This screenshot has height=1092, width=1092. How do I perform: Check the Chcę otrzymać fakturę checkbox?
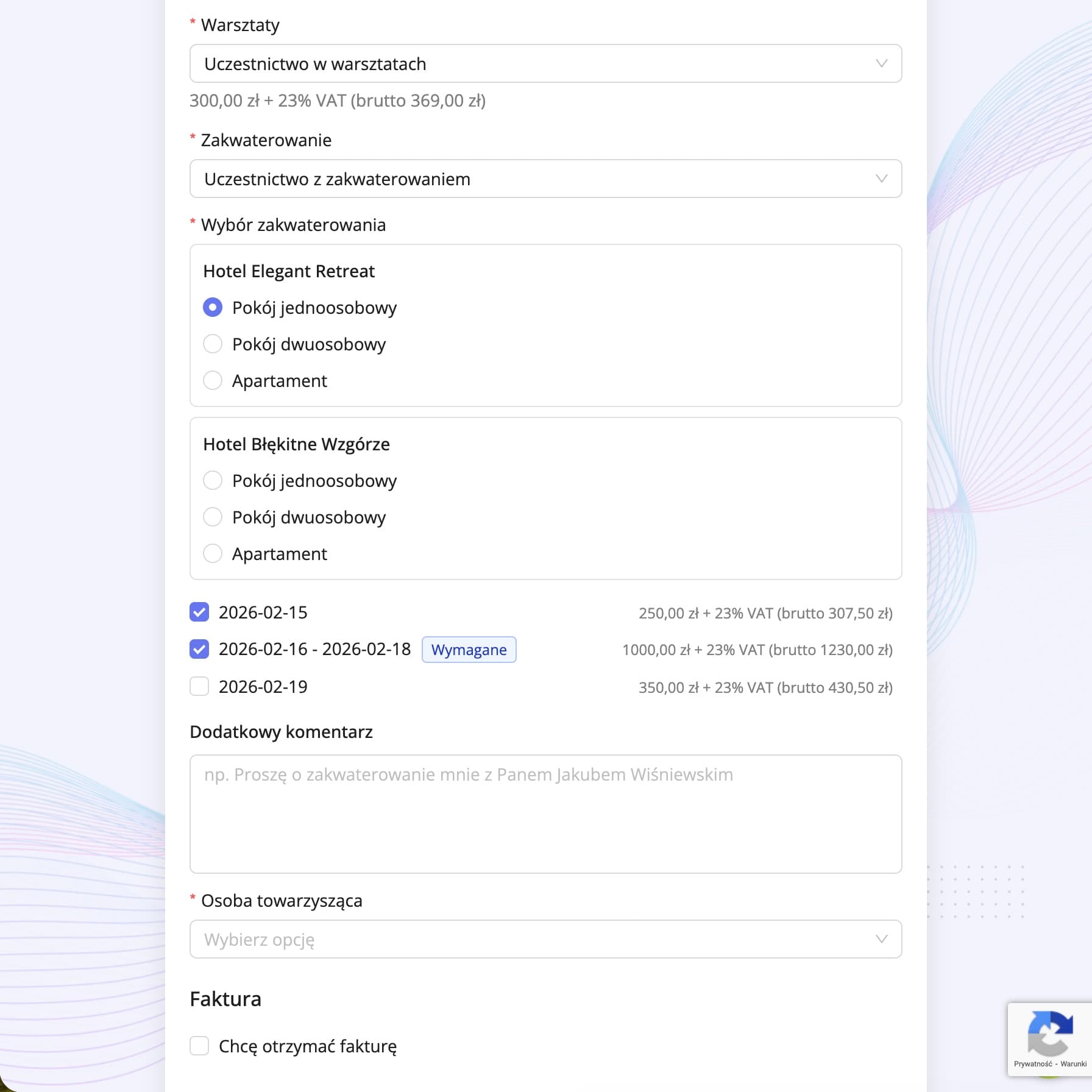(x=199, y=1046)
